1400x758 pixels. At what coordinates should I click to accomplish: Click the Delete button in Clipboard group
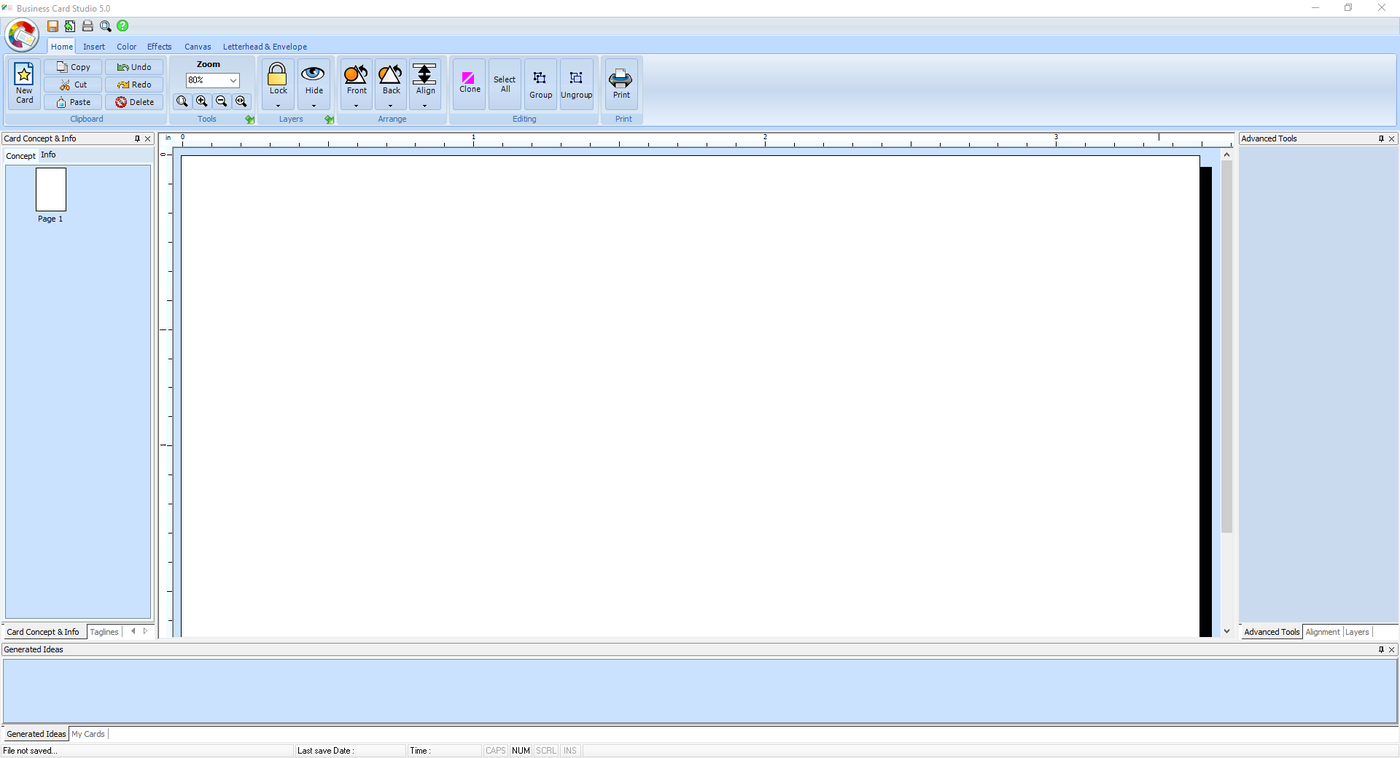point(134,102)
